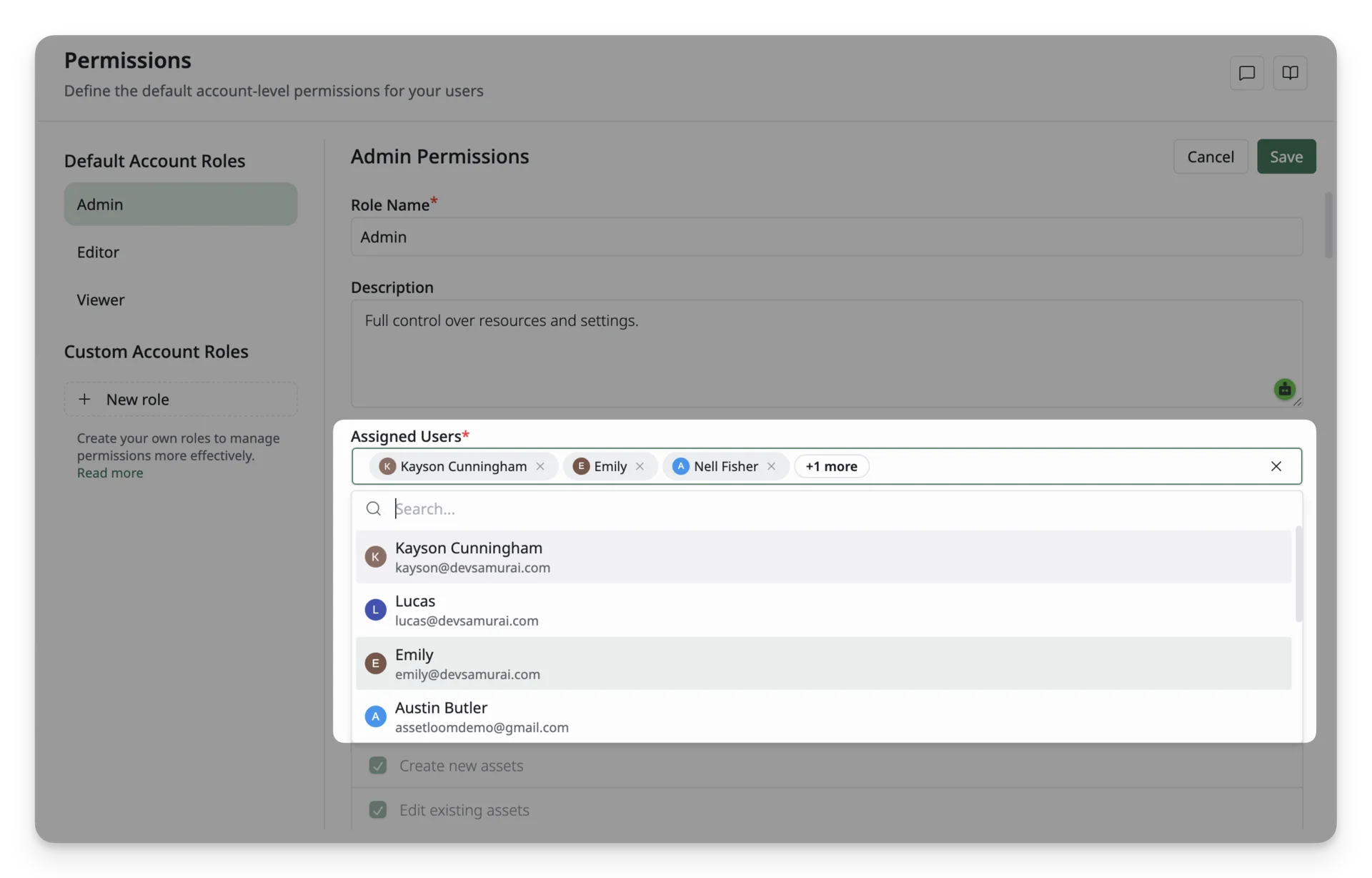Click lucas@devsamurai.com email text
Screen dimensions: 1372x878
coord(467,621)
